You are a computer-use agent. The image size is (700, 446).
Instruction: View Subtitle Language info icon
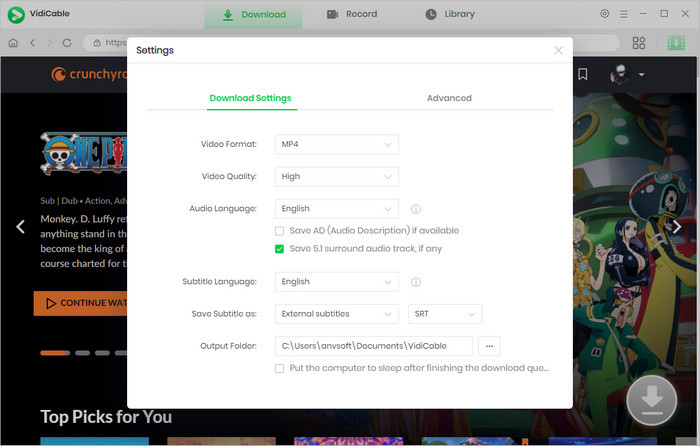tap(416, 282)
